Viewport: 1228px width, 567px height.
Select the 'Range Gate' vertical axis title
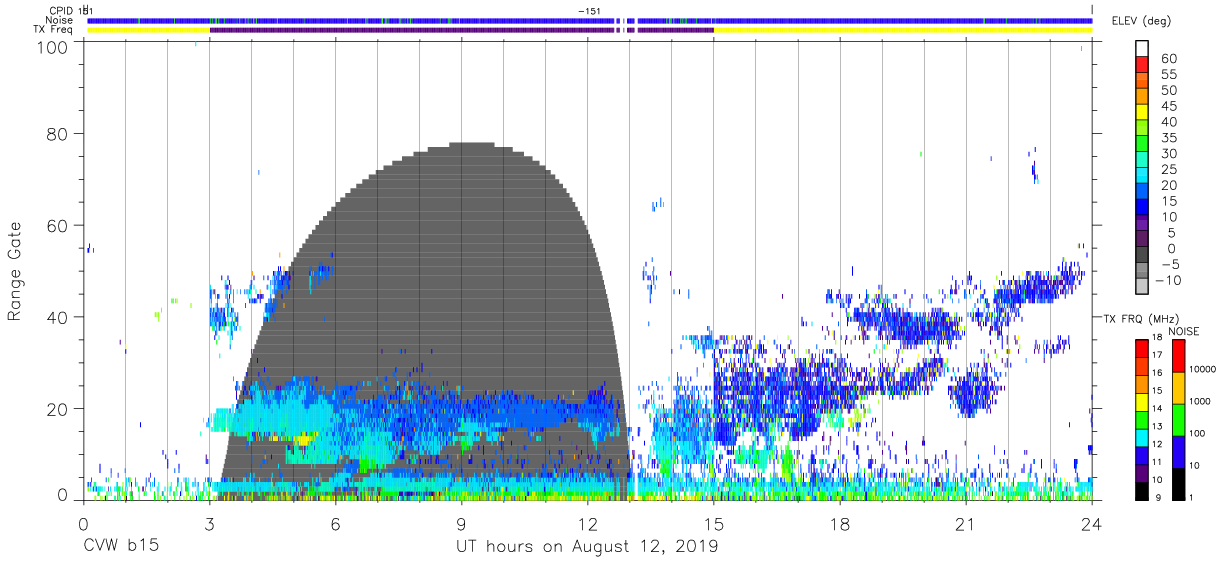pos(15,272)
